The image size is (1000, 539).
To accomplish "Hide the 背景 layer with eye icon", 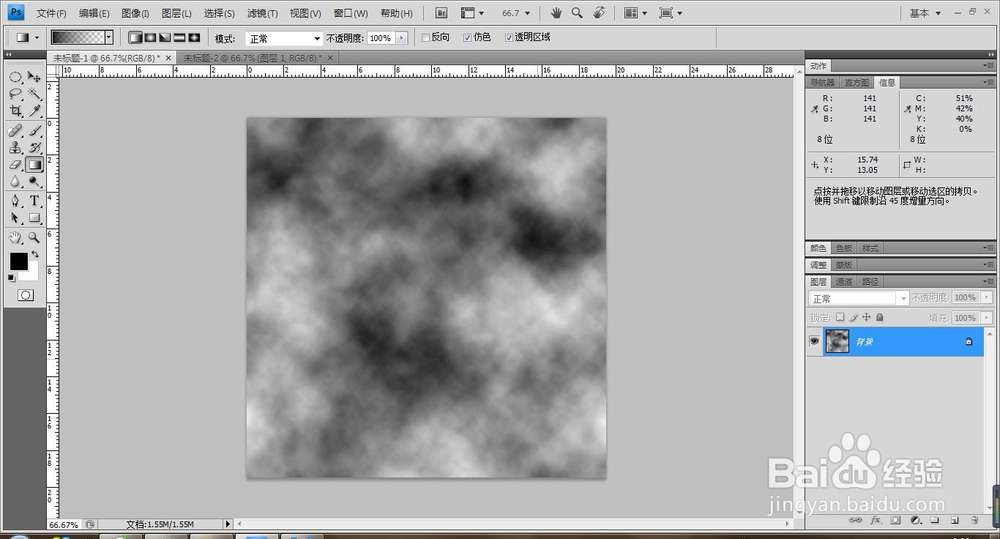I will click(814, 341).
